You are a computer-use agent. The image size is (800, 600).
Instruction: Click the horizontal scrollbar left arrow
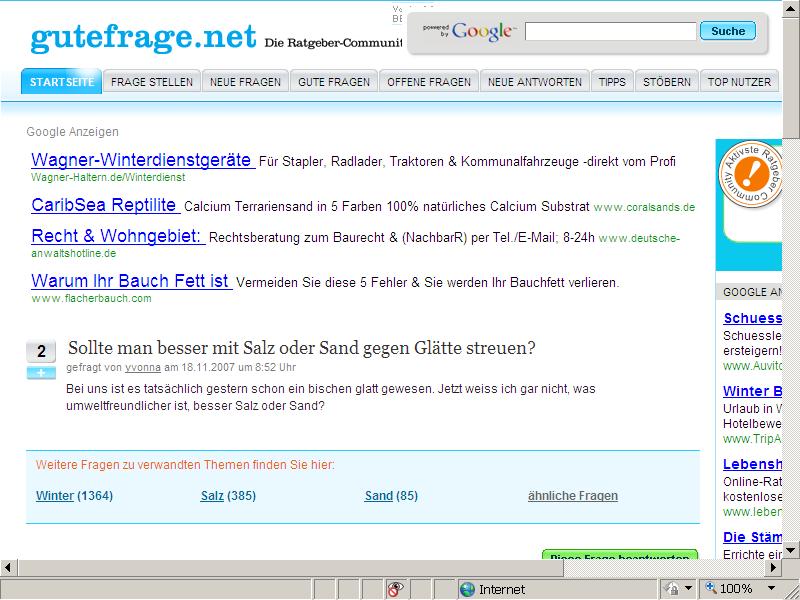pyautogui.click(x=9, y=567)
